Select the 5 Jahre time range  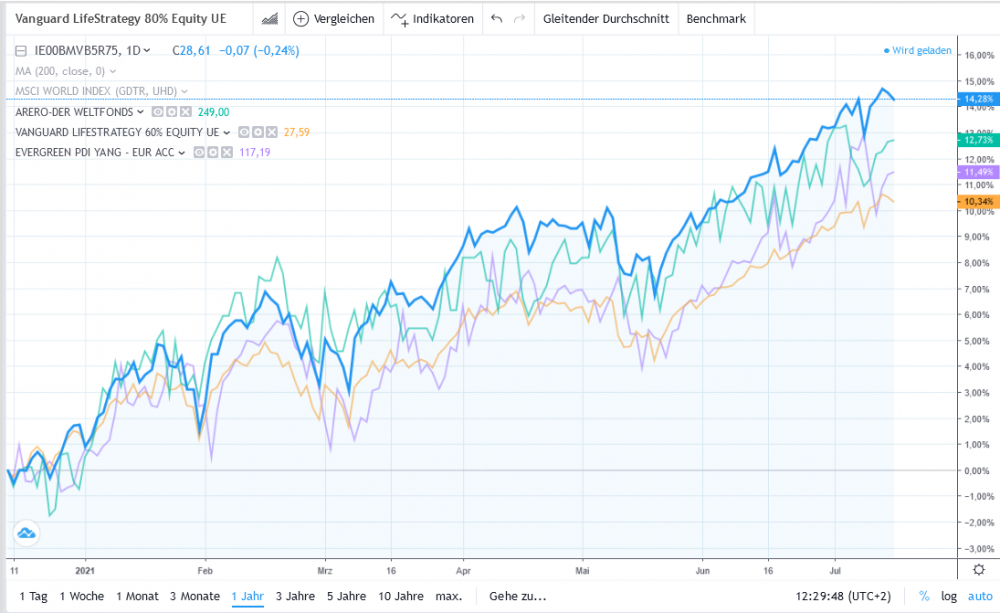(x=346, y=596)
